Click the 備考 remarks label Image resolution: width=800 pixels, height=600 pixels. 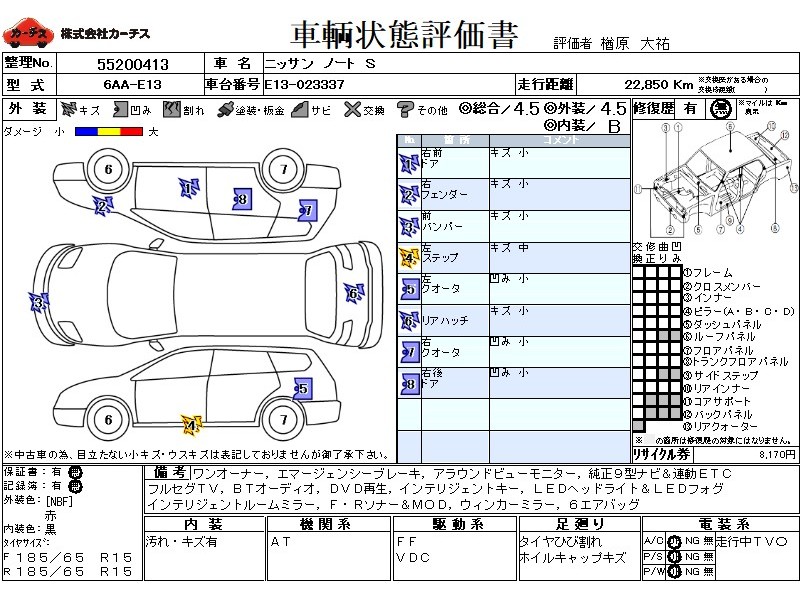[166, 472]
